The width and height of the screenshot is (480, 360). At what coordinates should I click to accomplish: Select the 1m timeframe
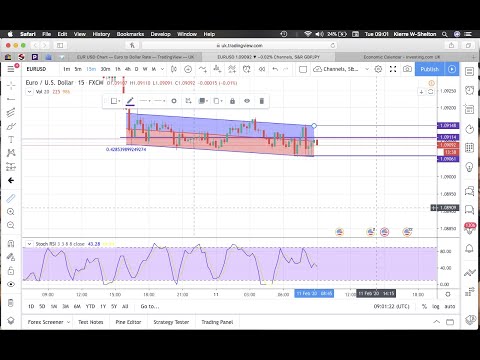pyautogui.click(x=67, y=69)
